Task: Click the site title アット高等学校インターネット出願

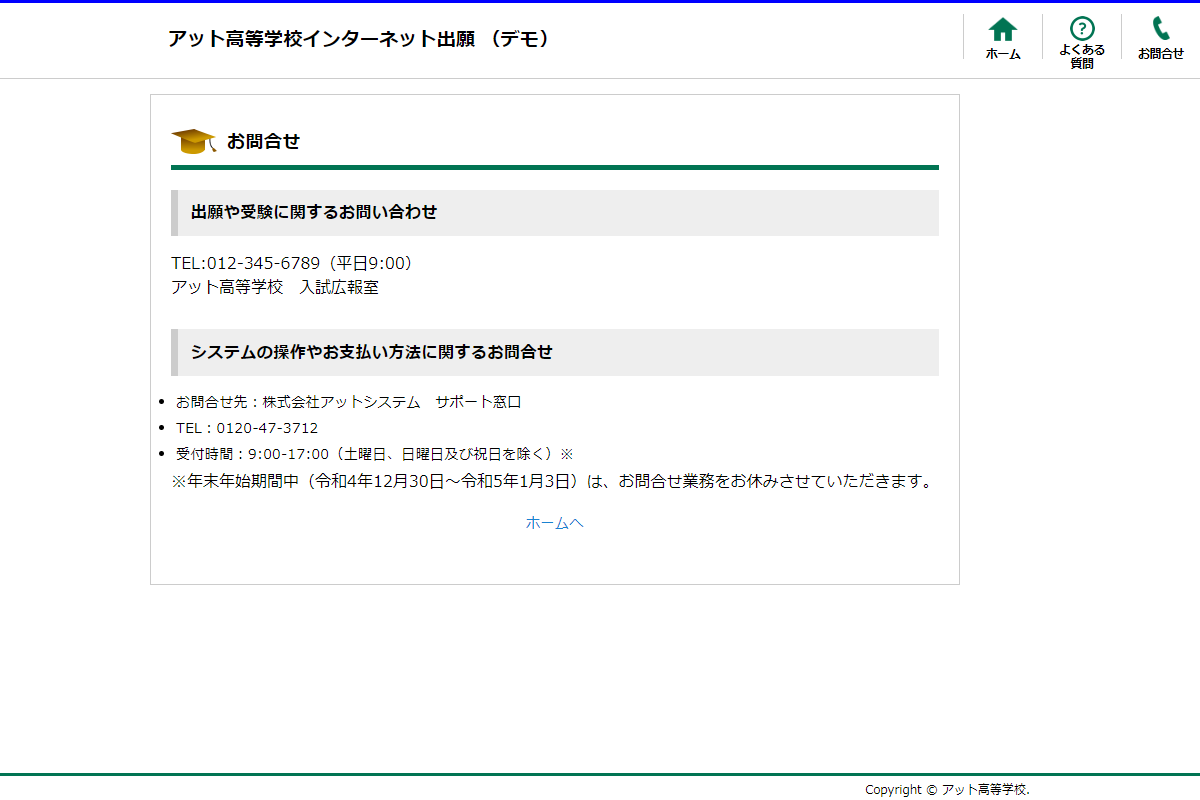Action: tap(358, 39)
